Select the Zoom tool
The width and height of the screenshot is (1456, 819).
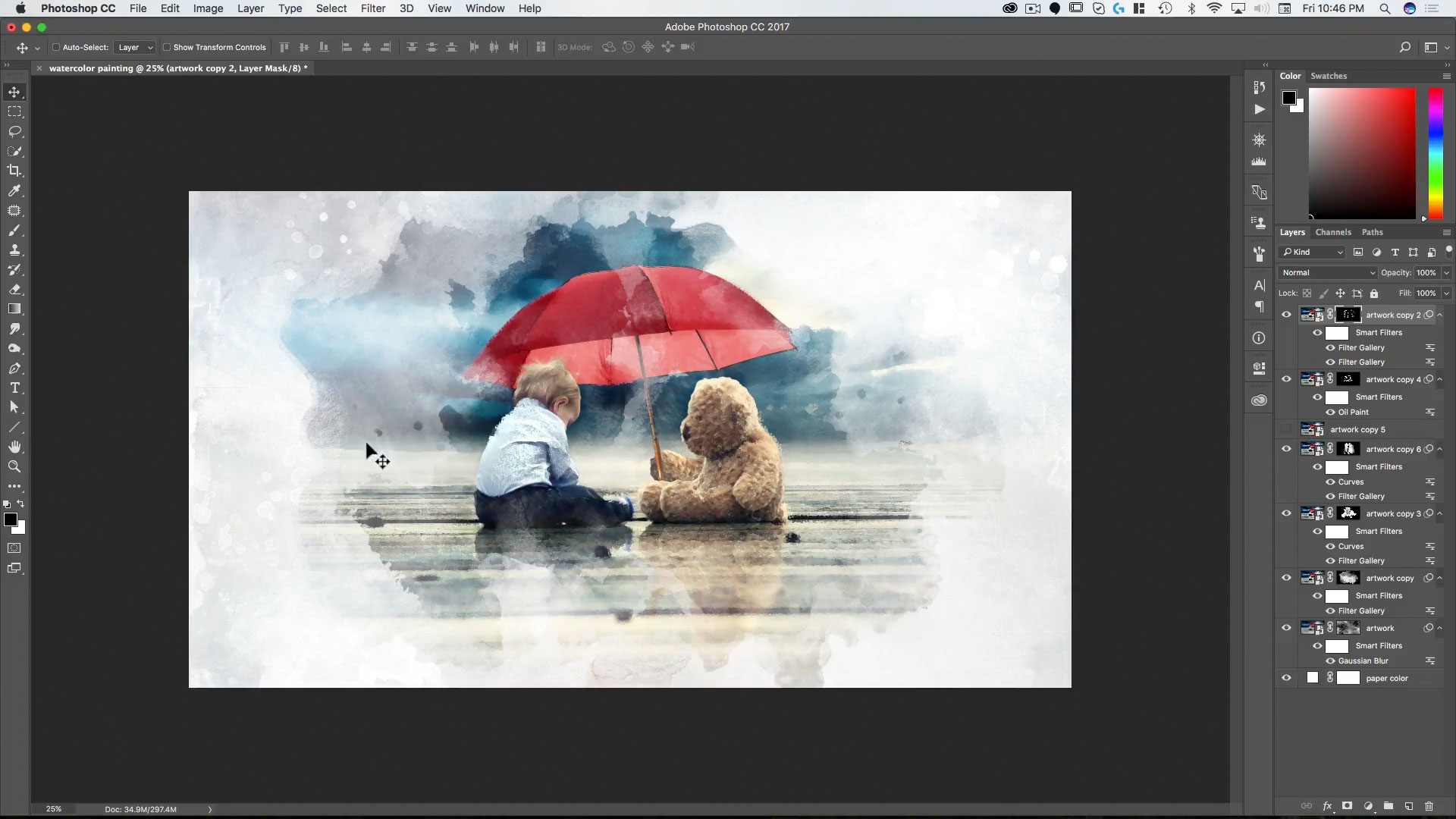coord(14,467)
